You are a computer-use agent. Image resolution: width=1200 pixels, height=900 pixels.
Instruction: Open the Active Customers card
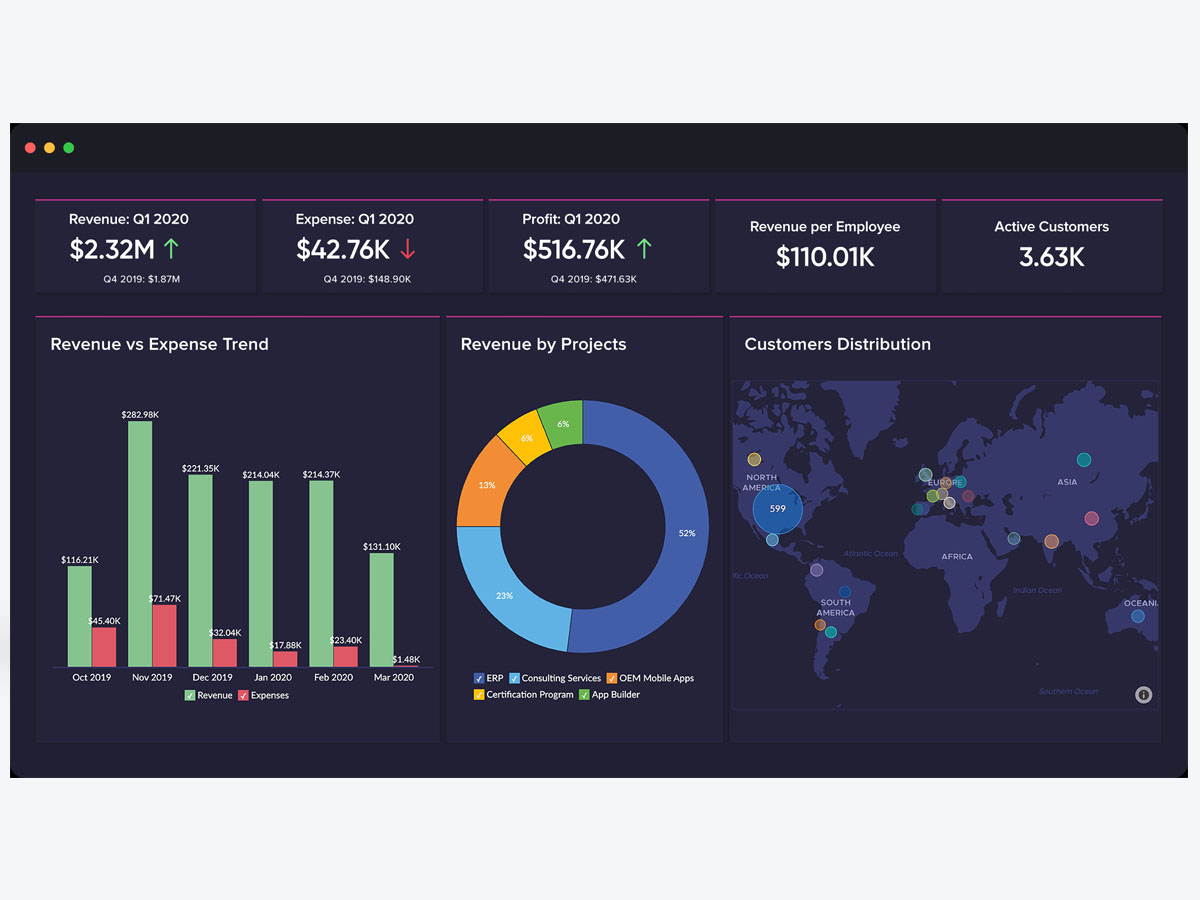point(1052,246)
